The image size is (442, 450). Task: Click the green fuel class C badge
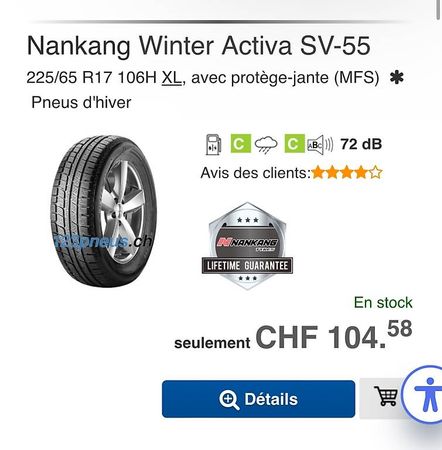pyautogui.click(x=240, y=144)
